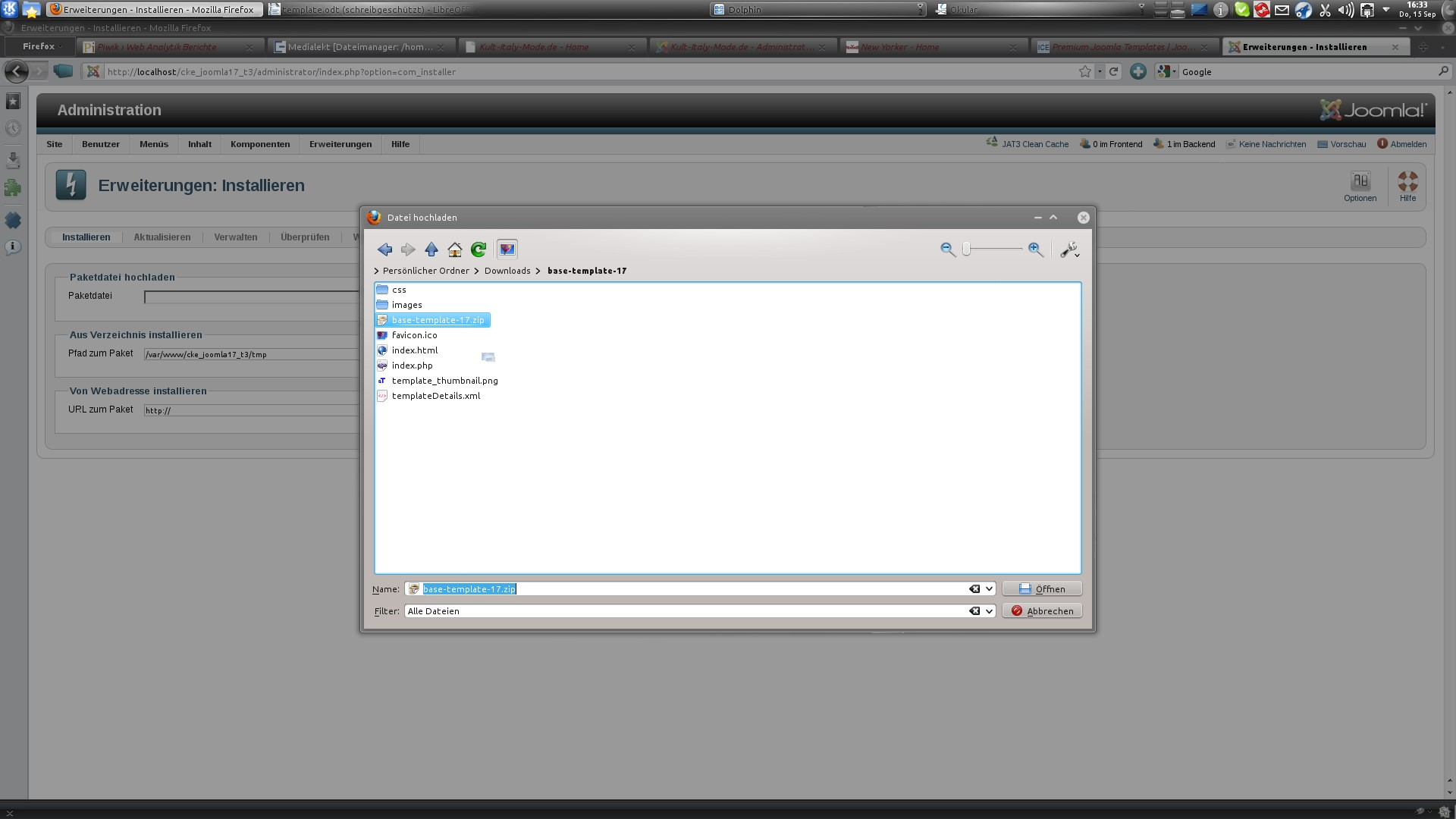
Task: Reload the page with the refresh icon
Action: pos(1113,71)
